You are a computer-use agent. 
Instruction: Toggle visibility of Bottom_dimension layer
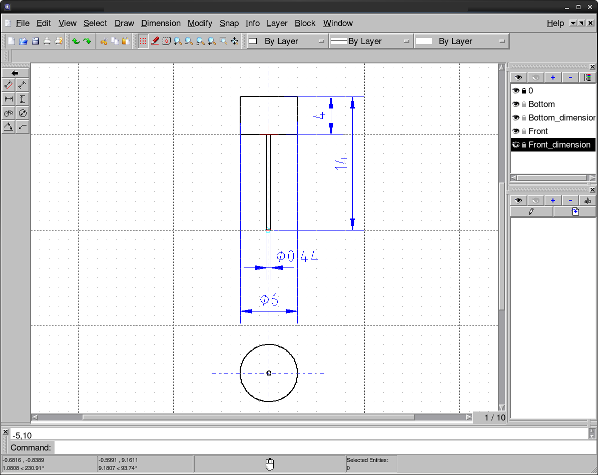[x=516, y=118]
